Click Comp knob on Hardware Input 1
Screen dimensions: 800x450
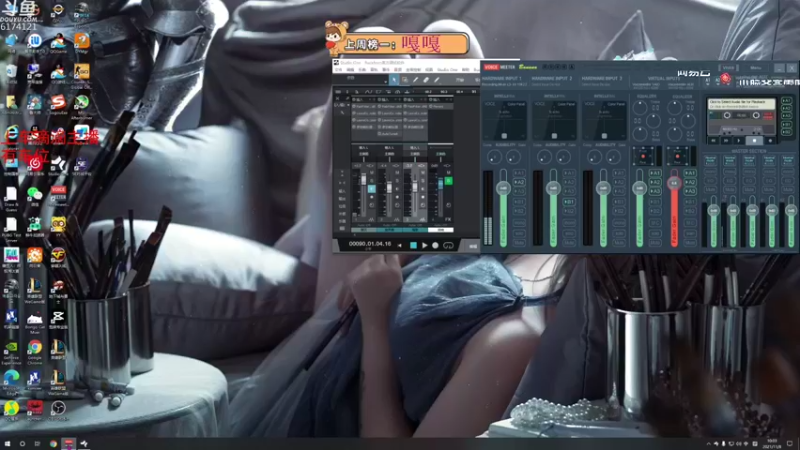[x=493, y=157]
